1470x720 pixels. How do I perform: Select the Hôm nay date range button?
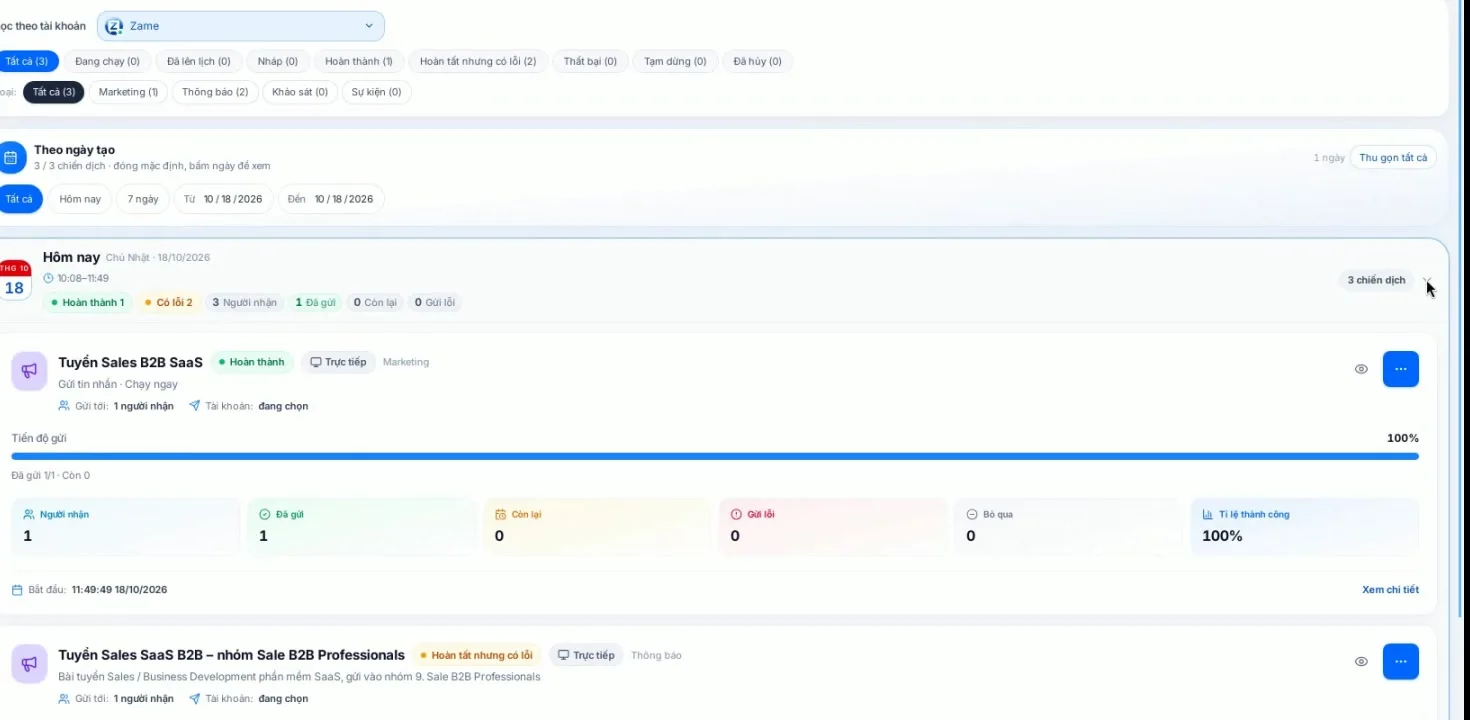click(x=80, y=199)
